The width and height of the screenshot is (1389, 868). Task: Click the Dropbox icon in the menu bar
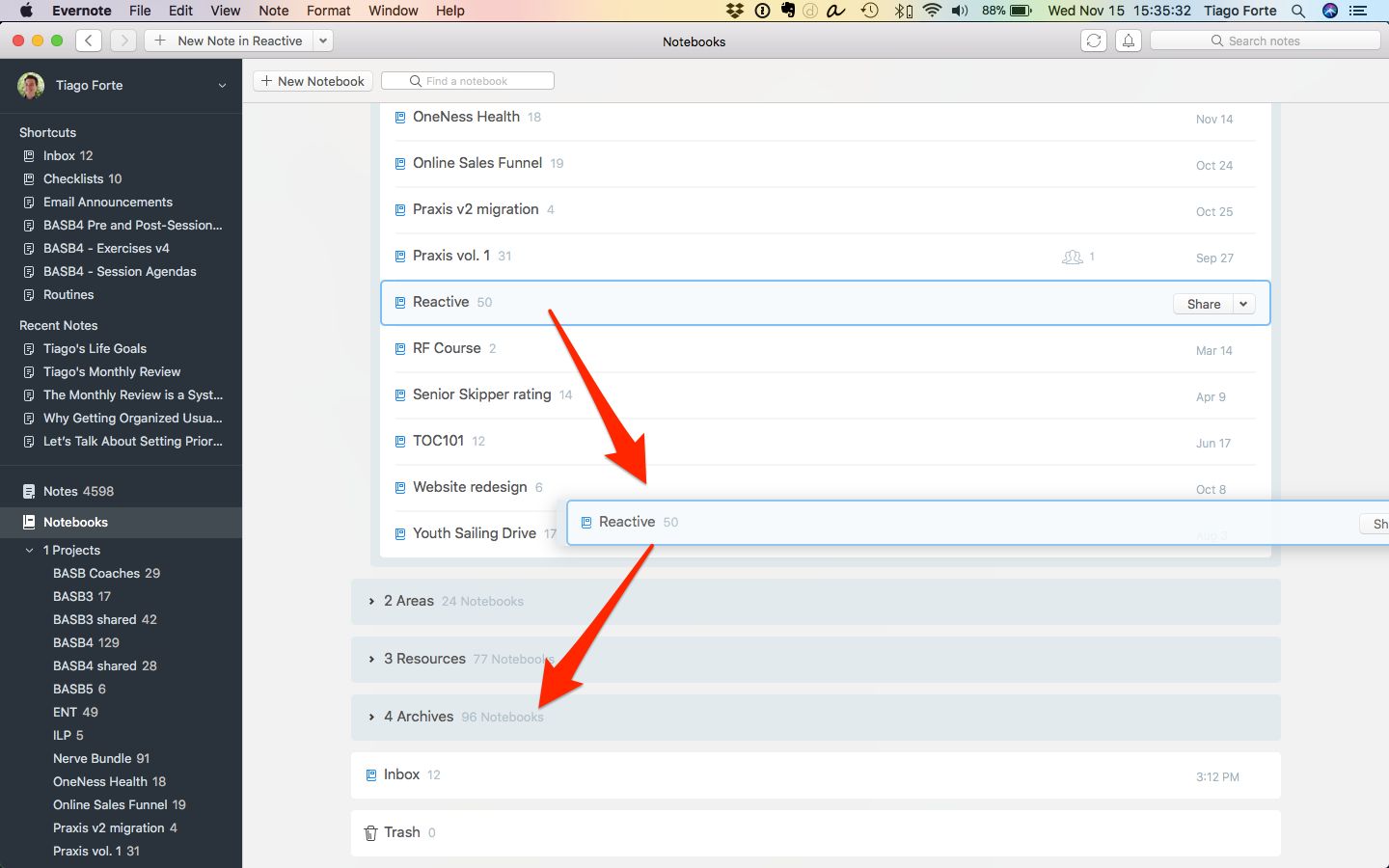coord(735,11)
